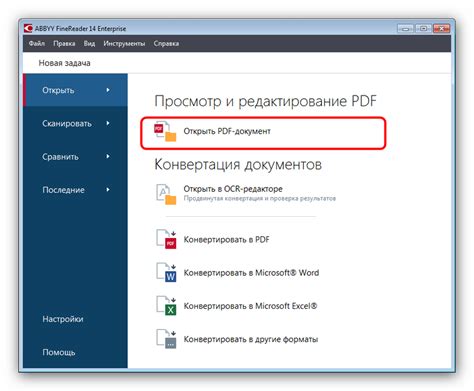Click the Новая задача heading
The image size is (474, 391).
click(64, 63)
